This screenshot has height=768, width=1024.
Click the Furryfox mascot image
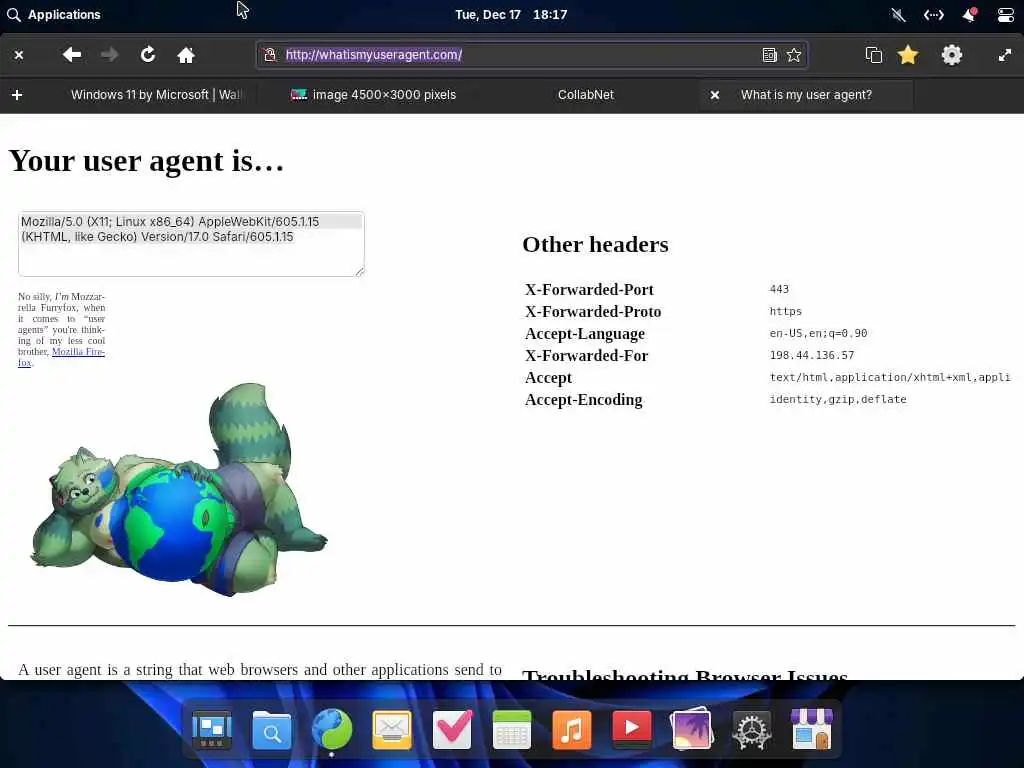tap(179, 490)
